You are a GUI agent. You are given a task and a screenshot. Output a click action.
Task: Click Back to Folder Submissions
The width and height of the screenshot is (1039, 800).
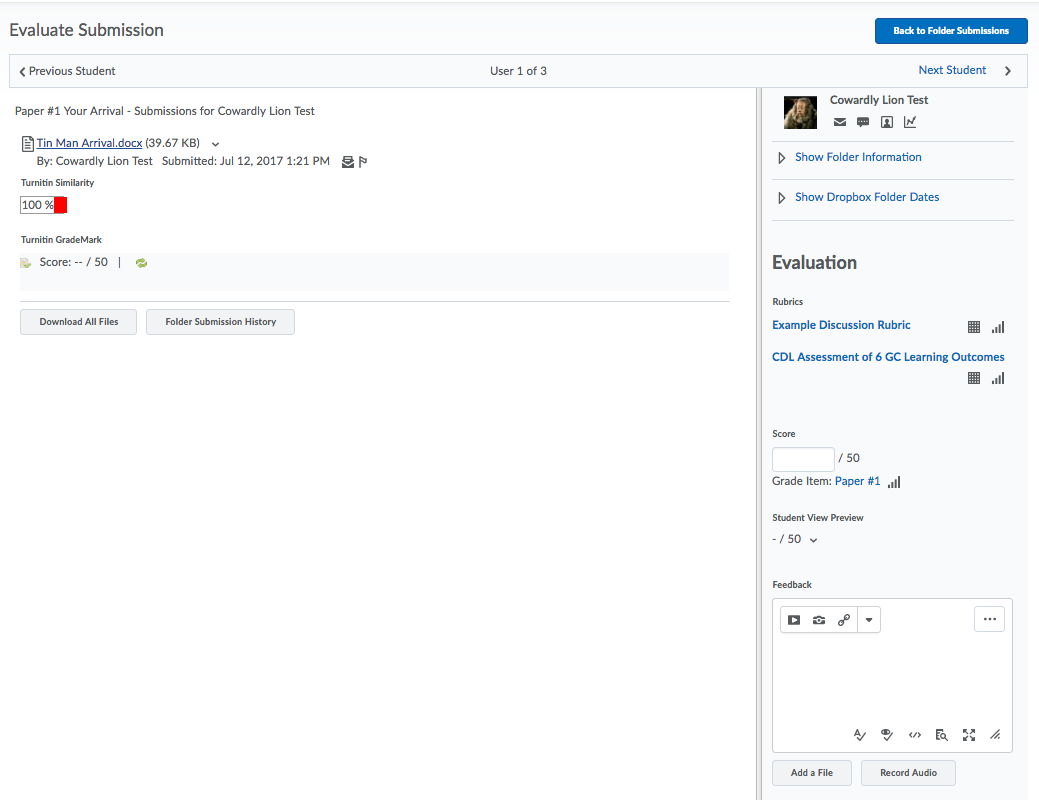point(950,31)
